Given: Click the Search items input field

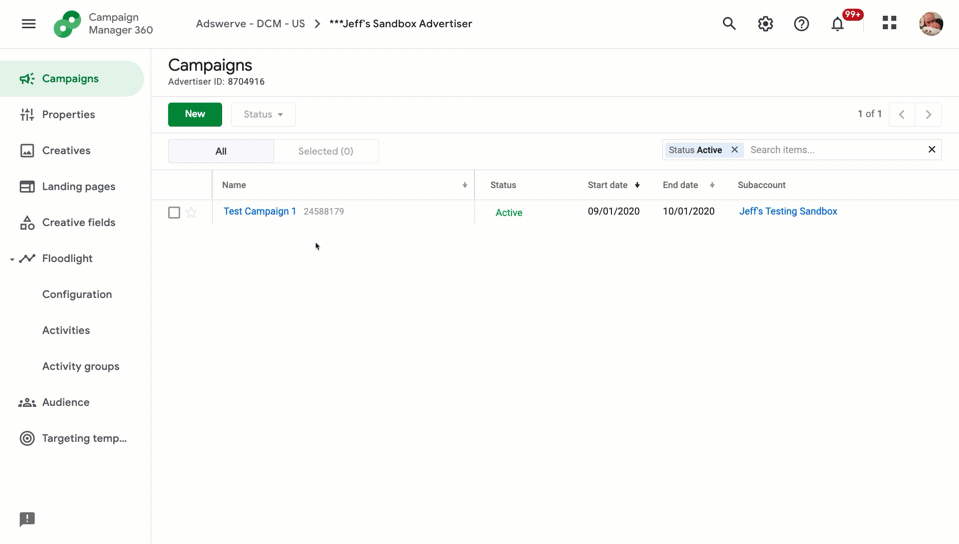Looking at the screenshot, I should click(x=835, y=149).
